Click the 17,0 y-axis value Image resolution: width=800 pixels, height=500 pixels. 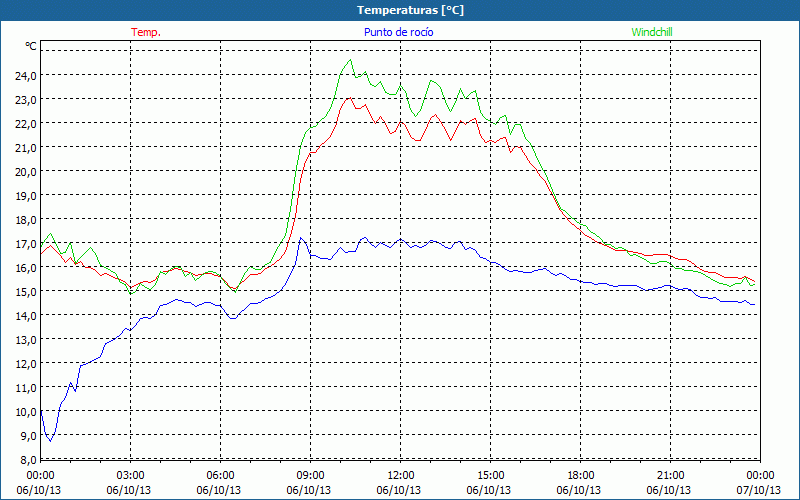(x=26, y=244)
